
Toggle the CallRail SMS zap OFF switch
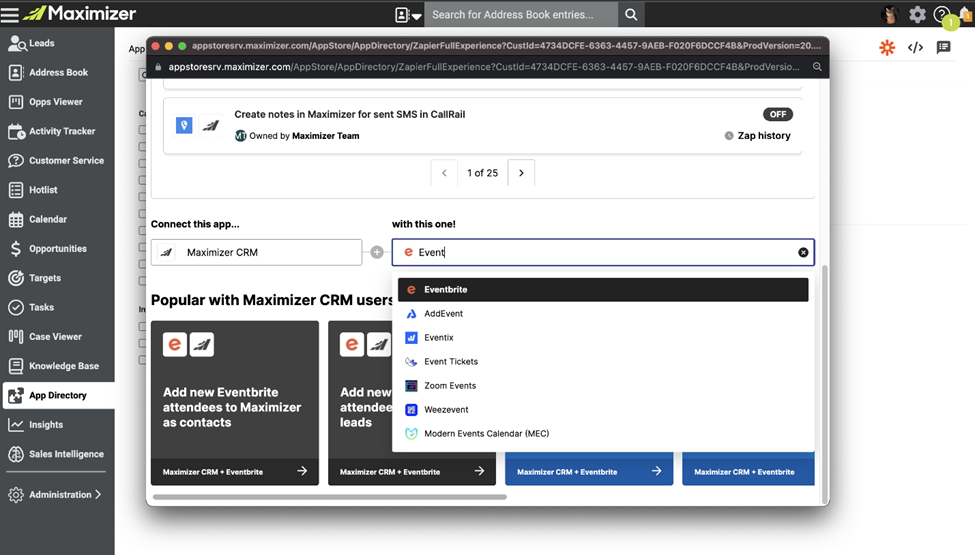click(x=777, y=114)
